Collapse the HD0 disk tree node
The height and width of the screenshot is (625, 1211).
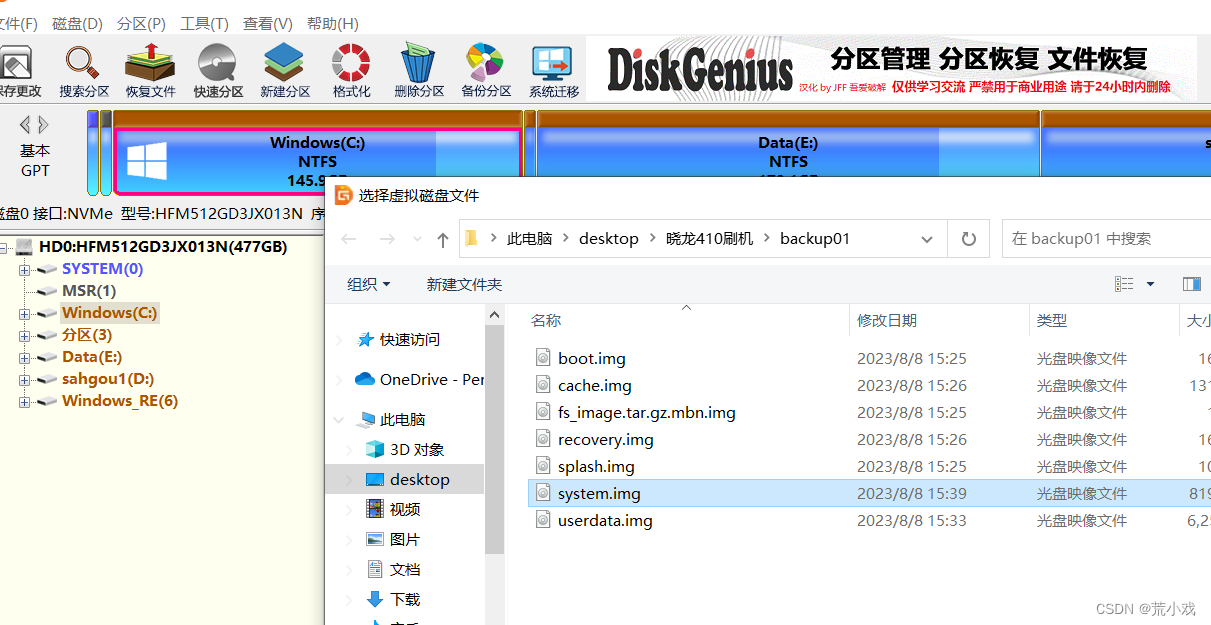pyautogui.click(x=5, y=247)
